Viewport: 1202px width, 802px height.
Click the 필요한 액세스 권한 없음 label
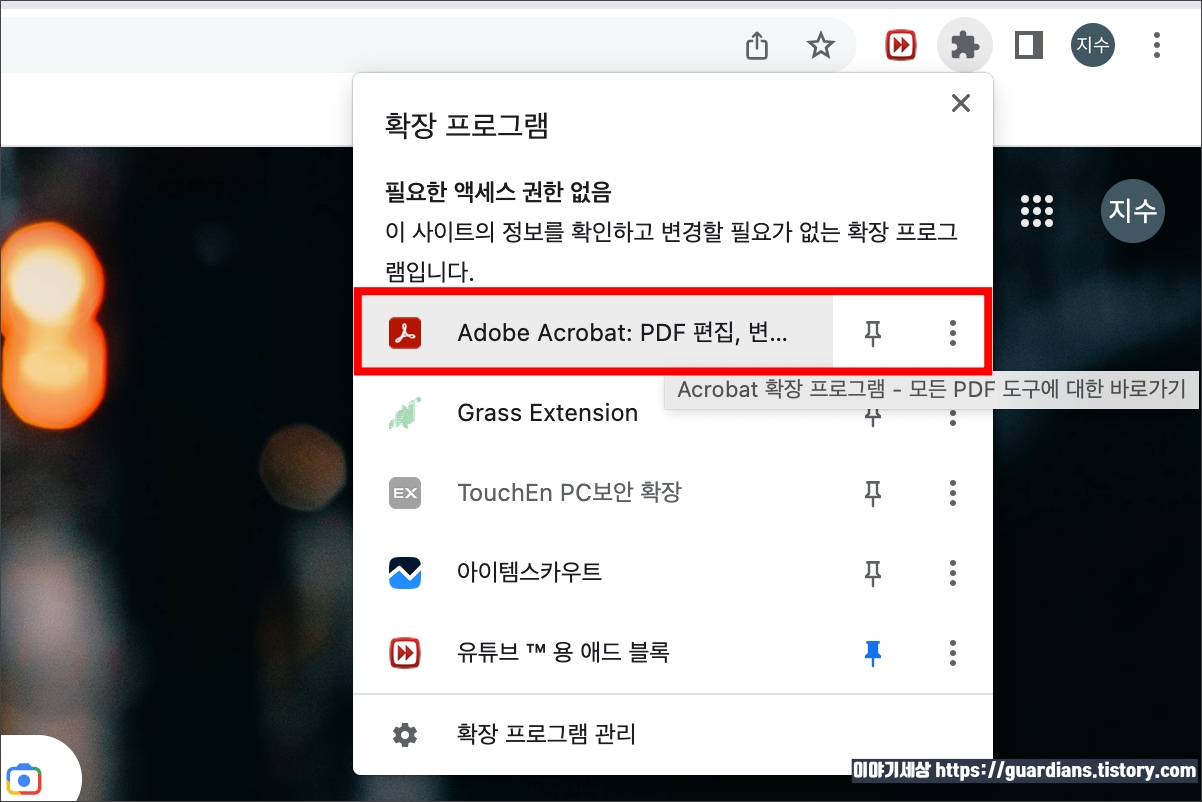pos(498,190)
